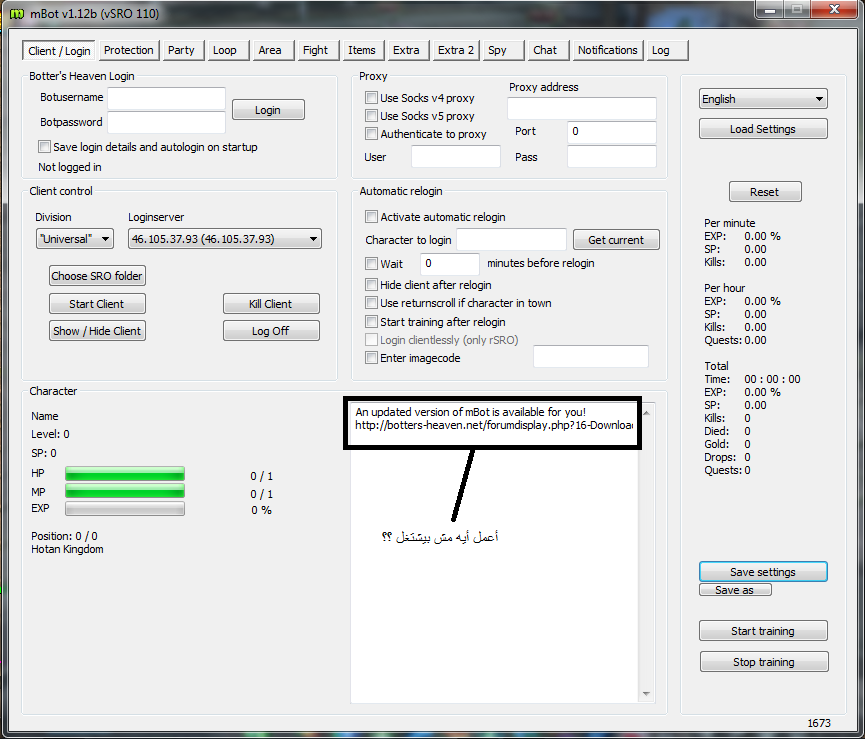Click the Start training button

[763, 631]
